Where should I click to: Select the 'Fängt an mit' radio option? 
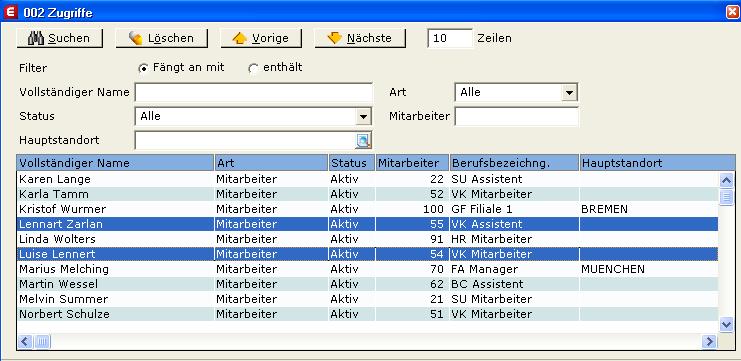coord(143,69)
